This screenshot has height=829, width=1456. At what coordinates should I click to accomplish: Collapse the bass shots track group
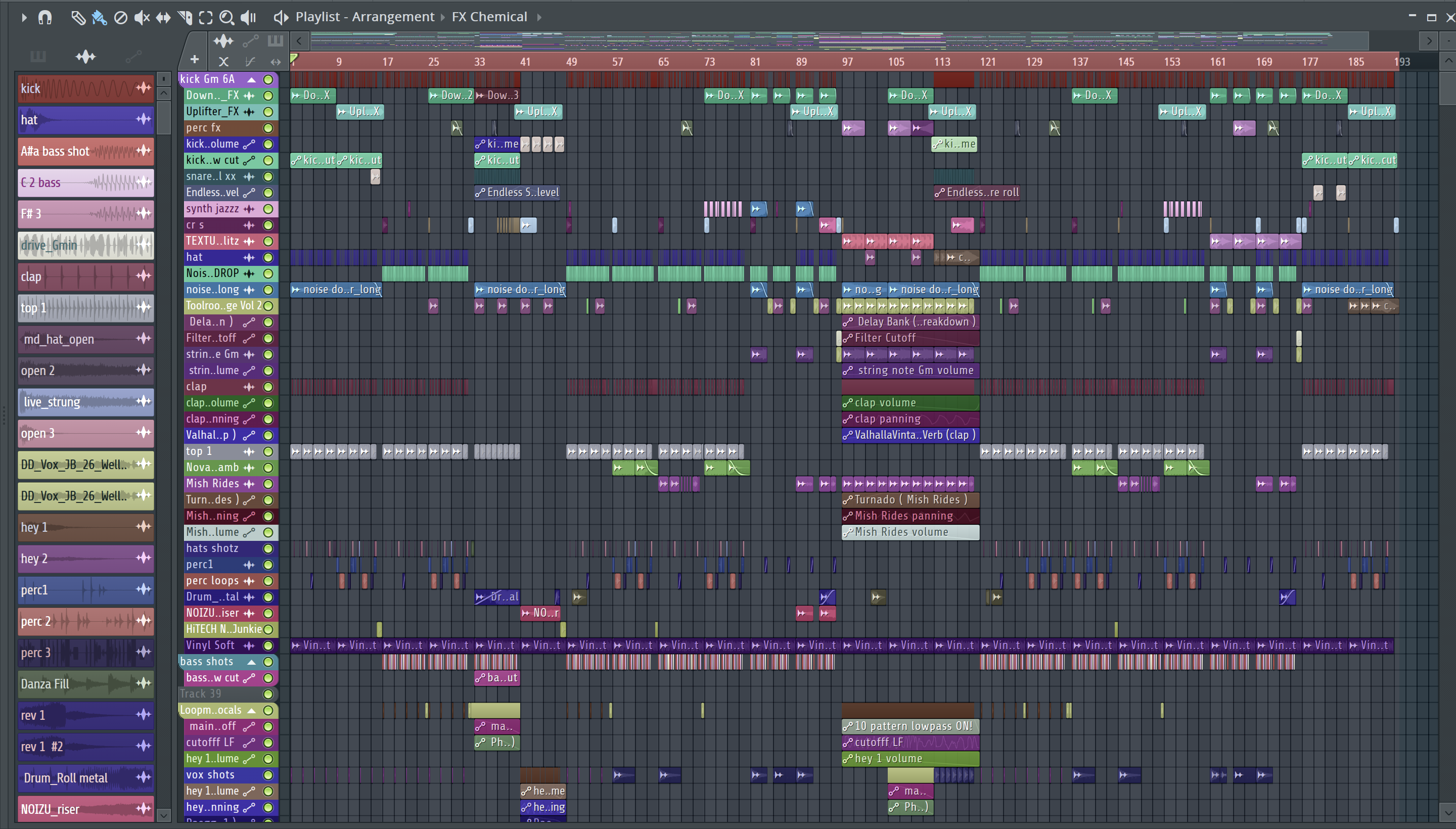coord(251,662)
